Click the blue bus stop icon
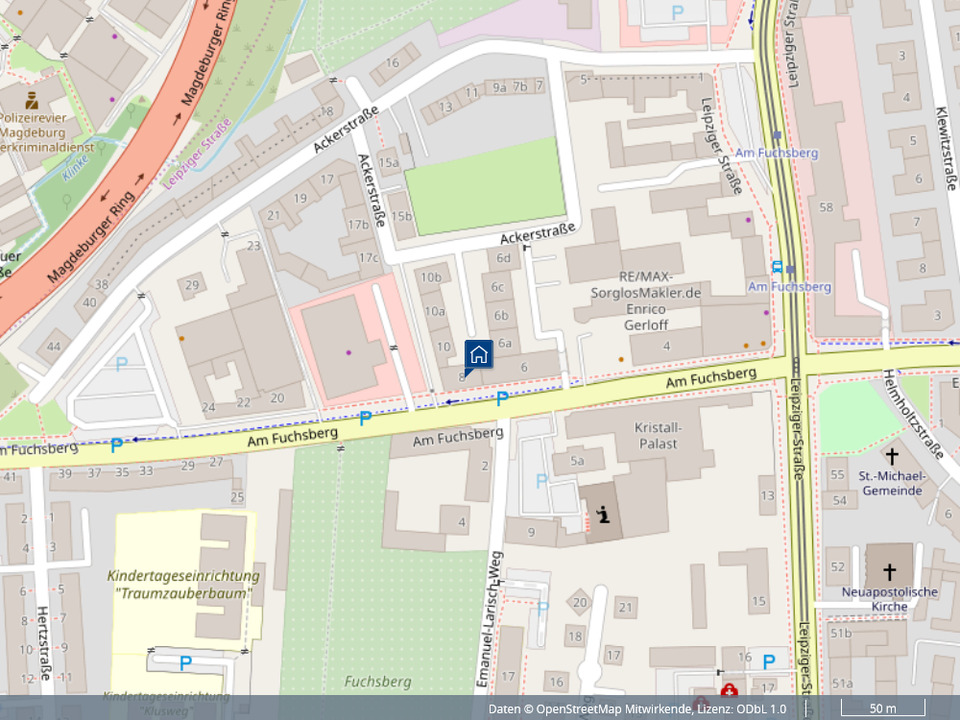960x720 pixels. click(x=777, y=267)
